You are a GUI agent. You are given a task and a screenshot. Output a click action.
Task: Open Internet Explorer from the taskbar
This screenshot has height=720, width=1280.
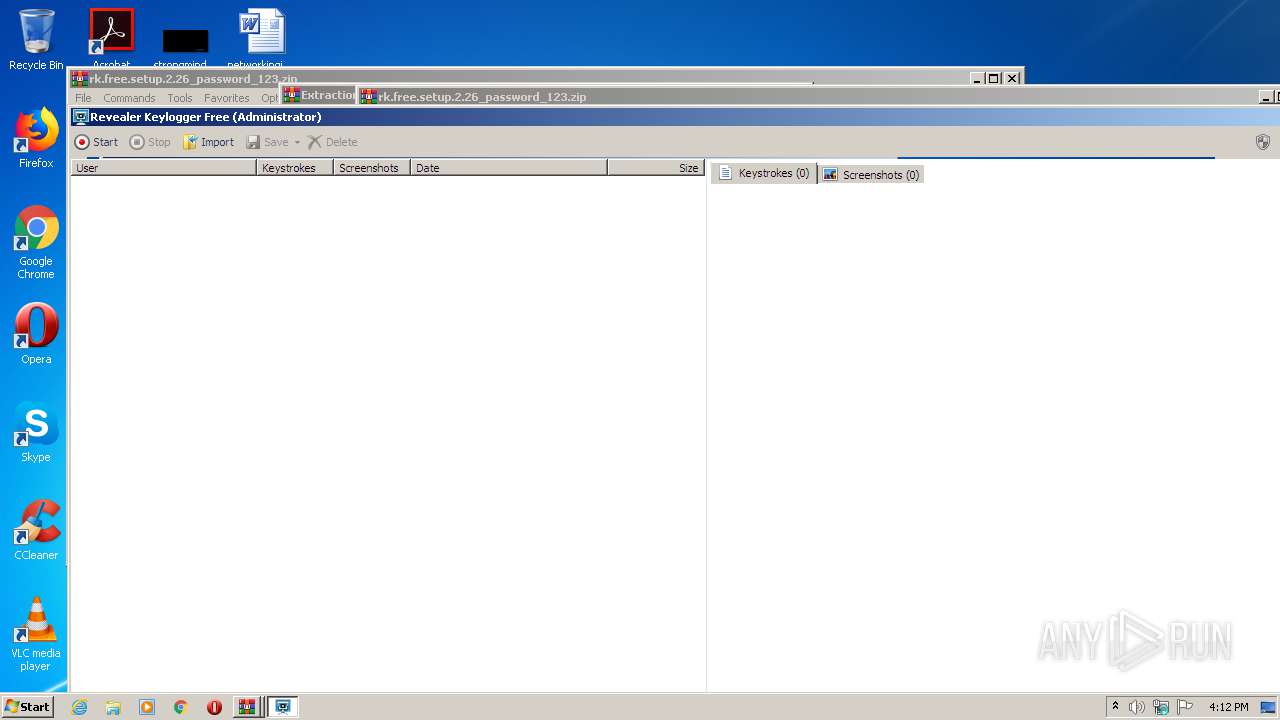80,707
